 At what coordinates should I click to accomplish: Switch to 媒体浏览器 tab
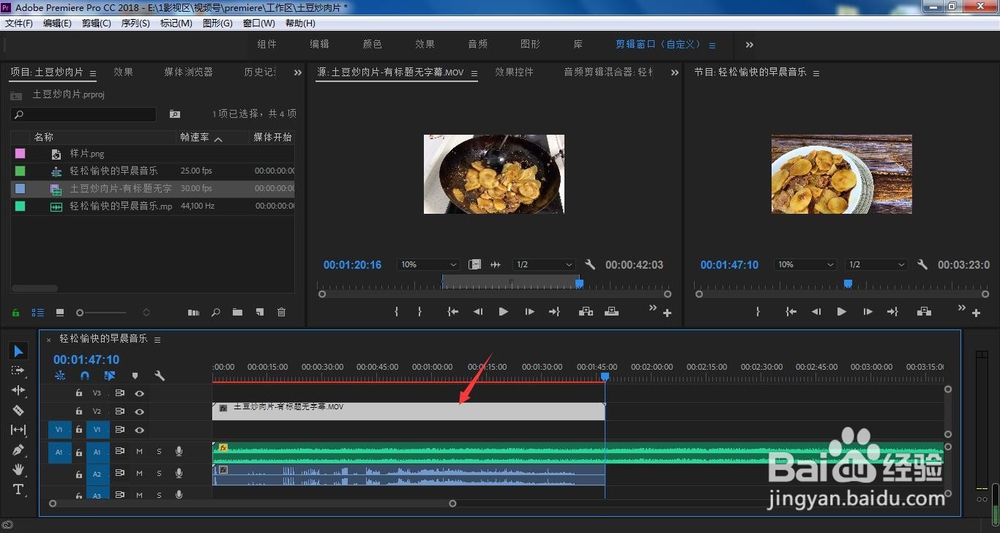click(x=188, y=72)
